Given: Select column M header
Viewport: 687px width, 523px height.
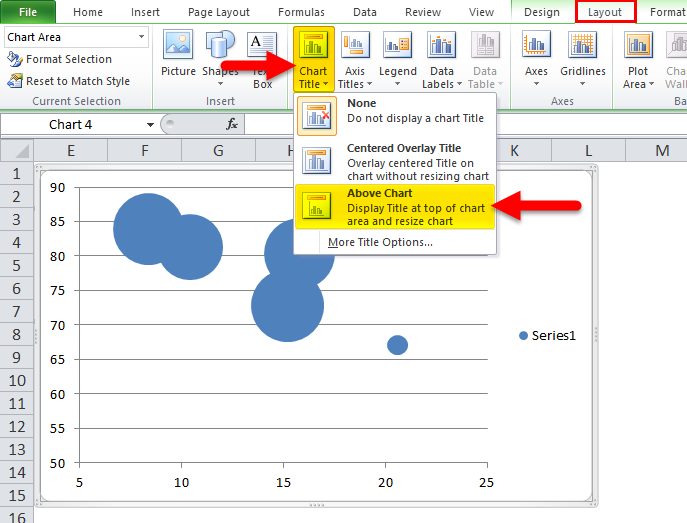Looking at the screenshot, I should pyautogui.click(x=662, y=151).
